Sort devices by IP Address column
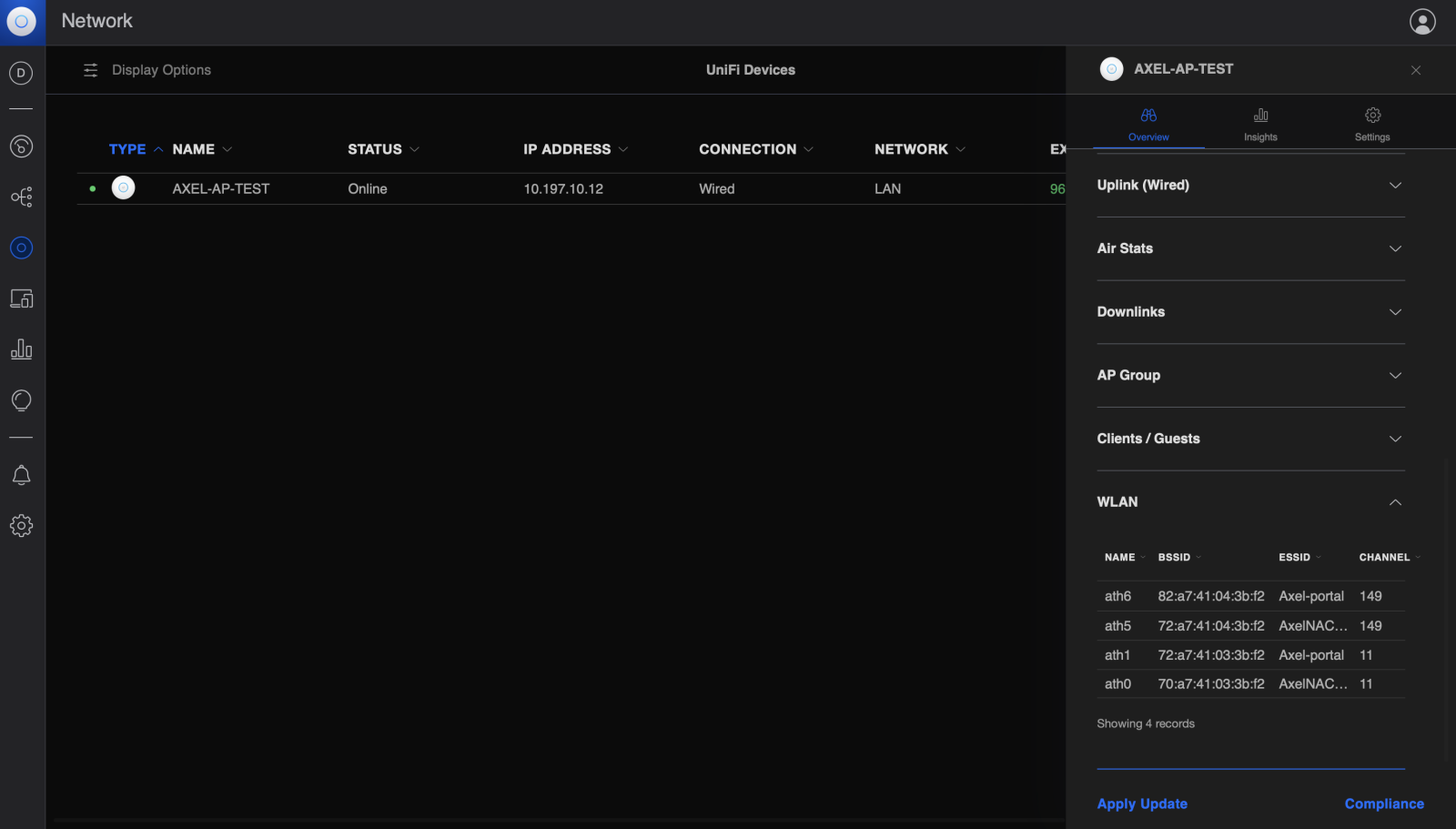Screen dimensions: 1456x829 (567, 149)
